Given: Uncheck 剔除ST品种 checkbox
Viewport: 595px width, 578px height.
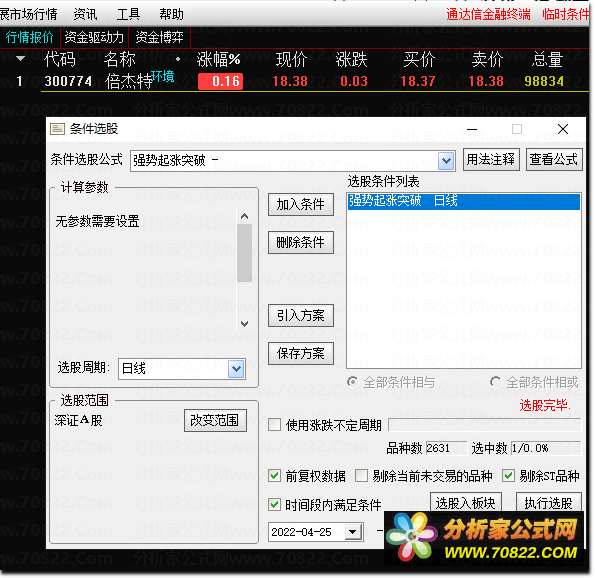Looking at the screenshot, I should 508,476.
